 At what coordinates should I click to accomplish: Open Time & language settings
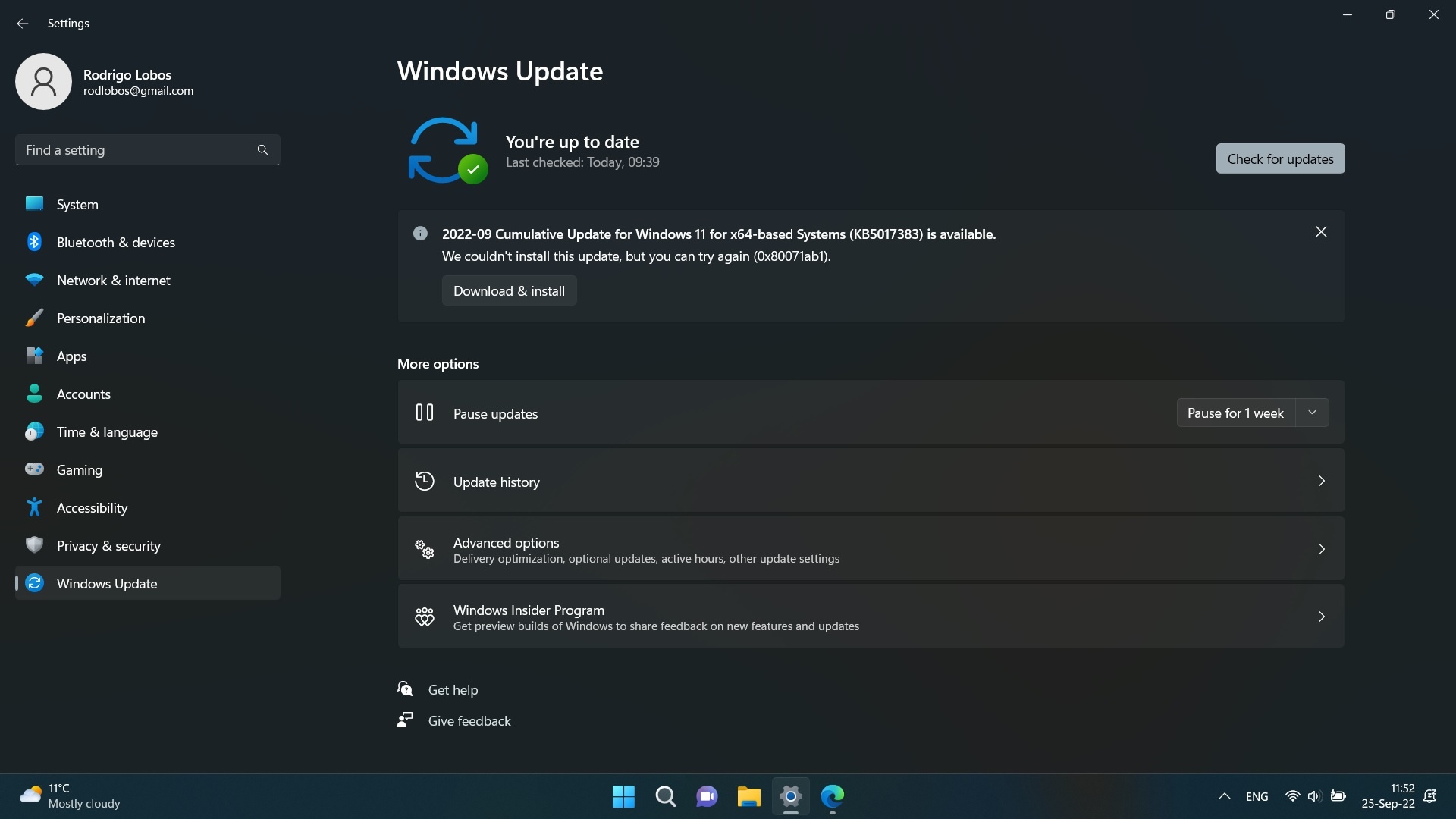click(148, 431)
